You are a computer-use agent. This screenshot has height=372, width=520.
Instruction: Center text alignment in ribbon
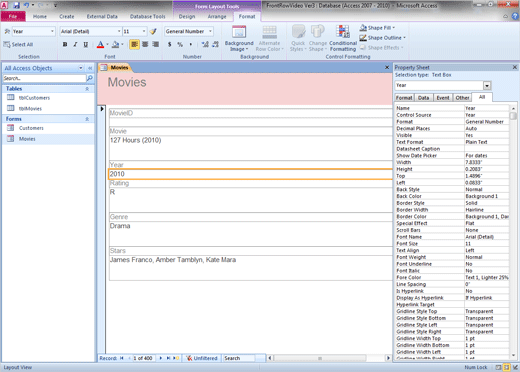pos(145,44)
